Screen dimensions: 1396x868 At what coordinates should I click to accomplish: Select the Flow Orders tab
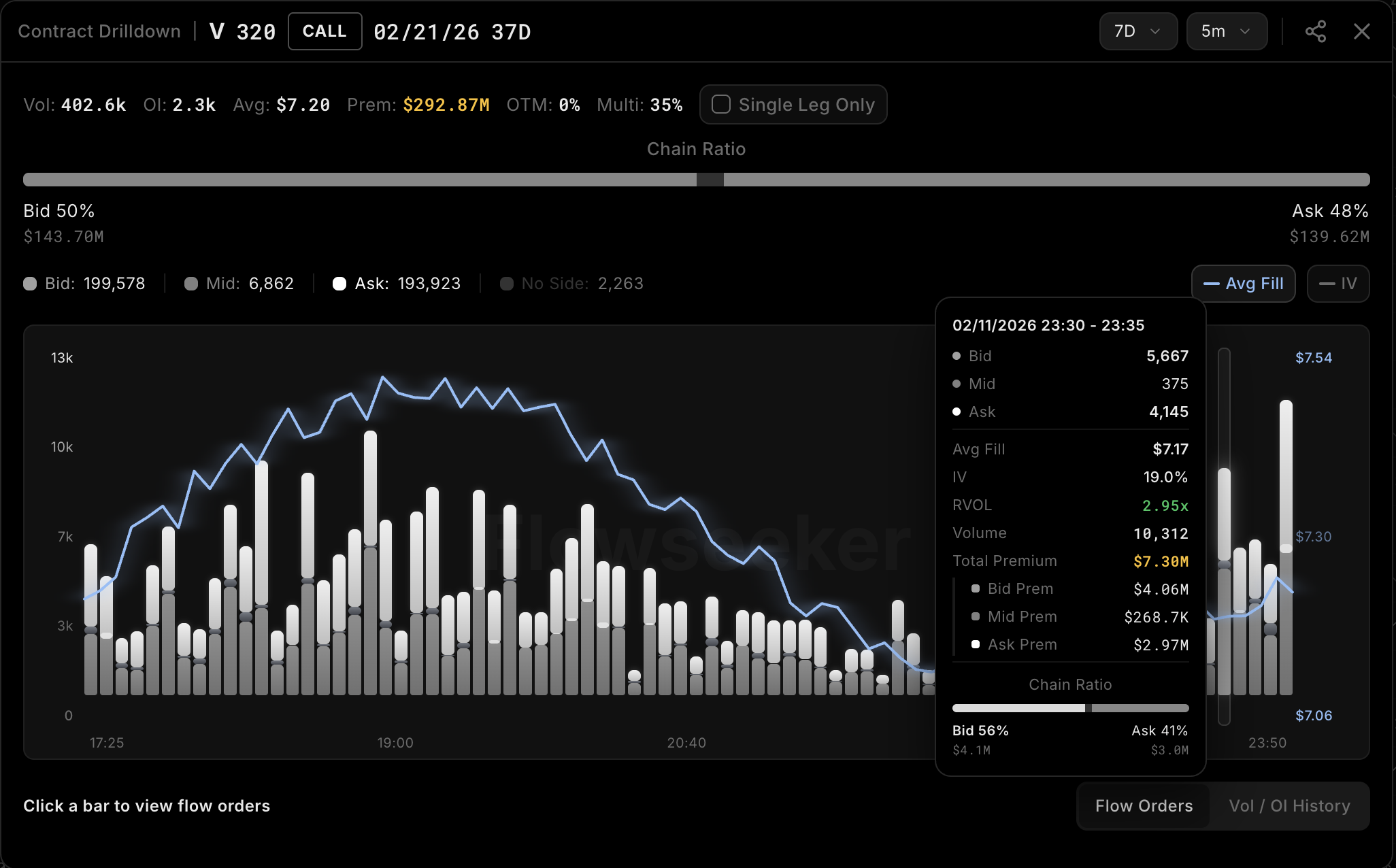pos(1144,806)
